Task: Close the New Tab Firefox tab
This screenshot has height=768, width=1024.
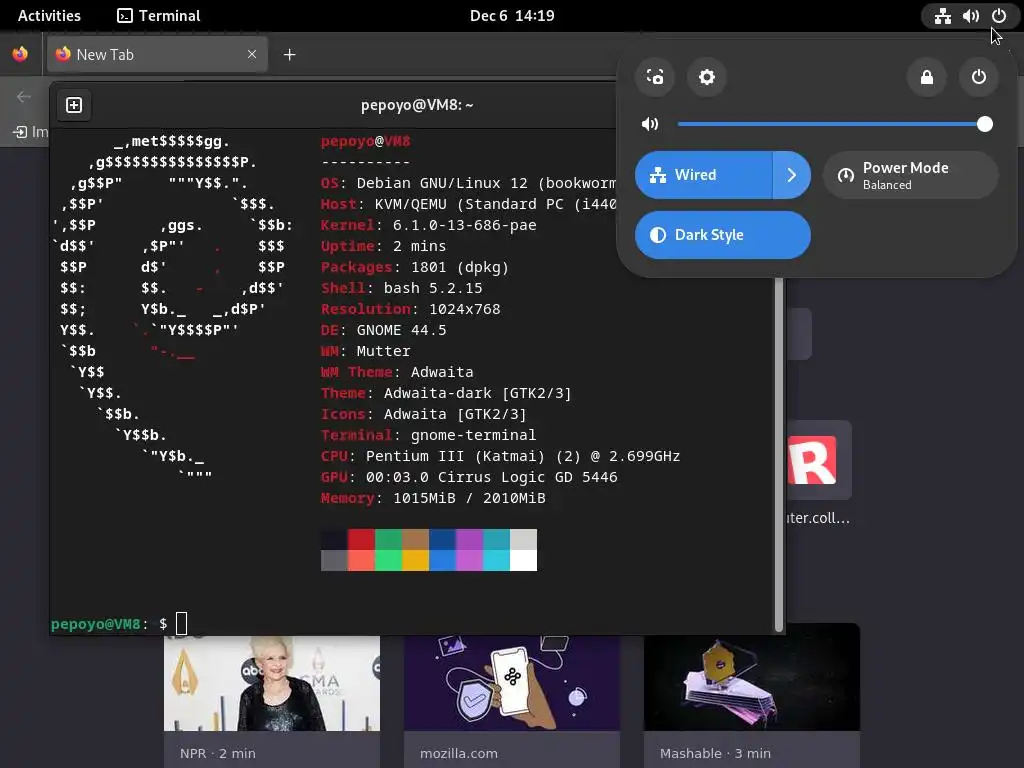Action: point(252,54)
